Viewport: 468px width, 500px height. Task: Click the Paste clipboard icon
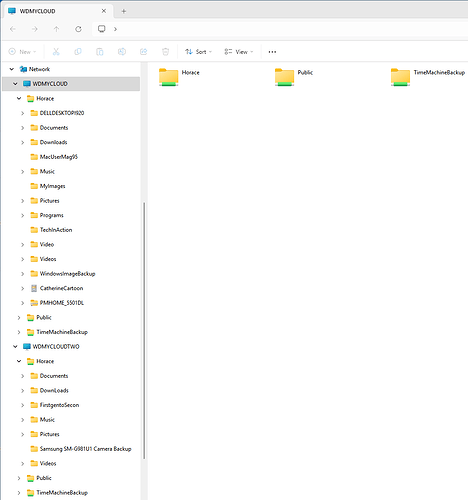100,52
